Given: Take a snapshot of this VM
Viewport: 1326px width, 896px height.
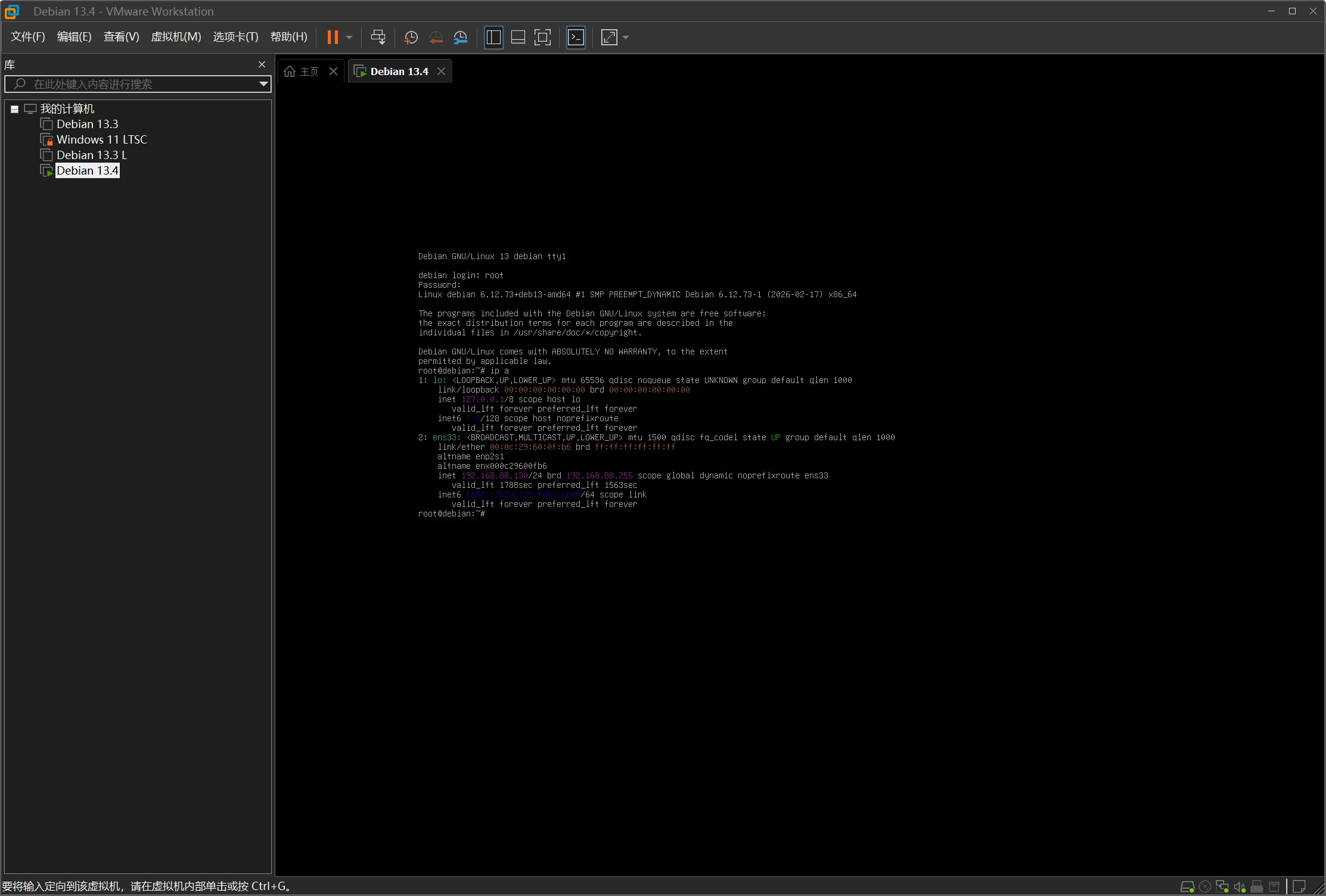Looking at the screenshot, I should click(x=411, y=38).
